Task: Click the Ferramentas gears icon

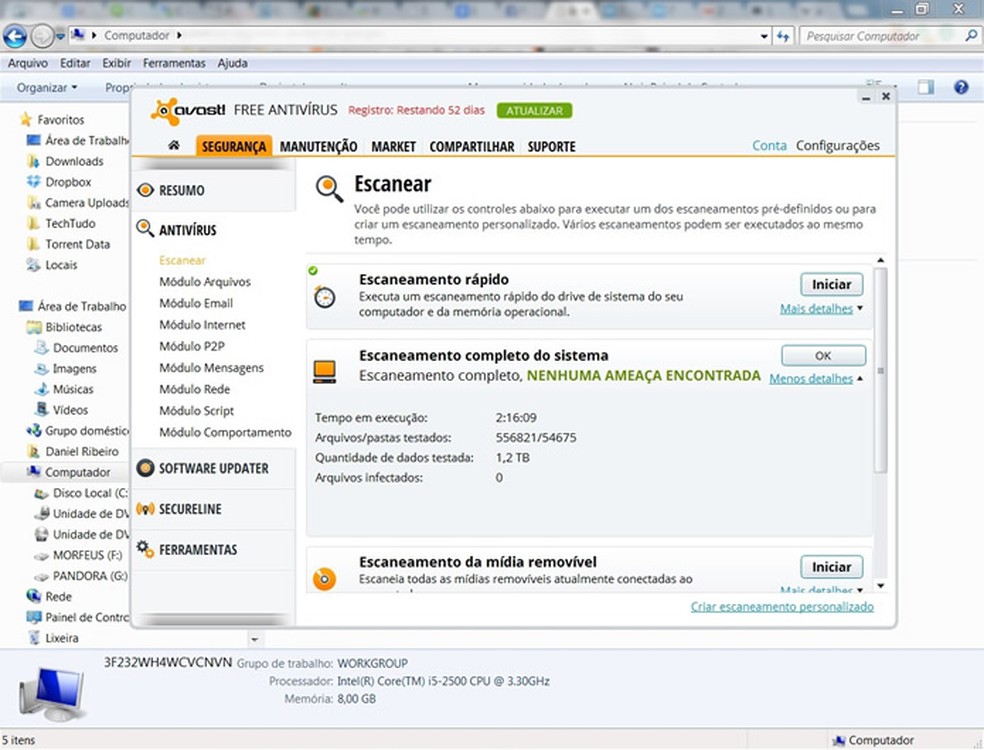Action: coord(146,549)
